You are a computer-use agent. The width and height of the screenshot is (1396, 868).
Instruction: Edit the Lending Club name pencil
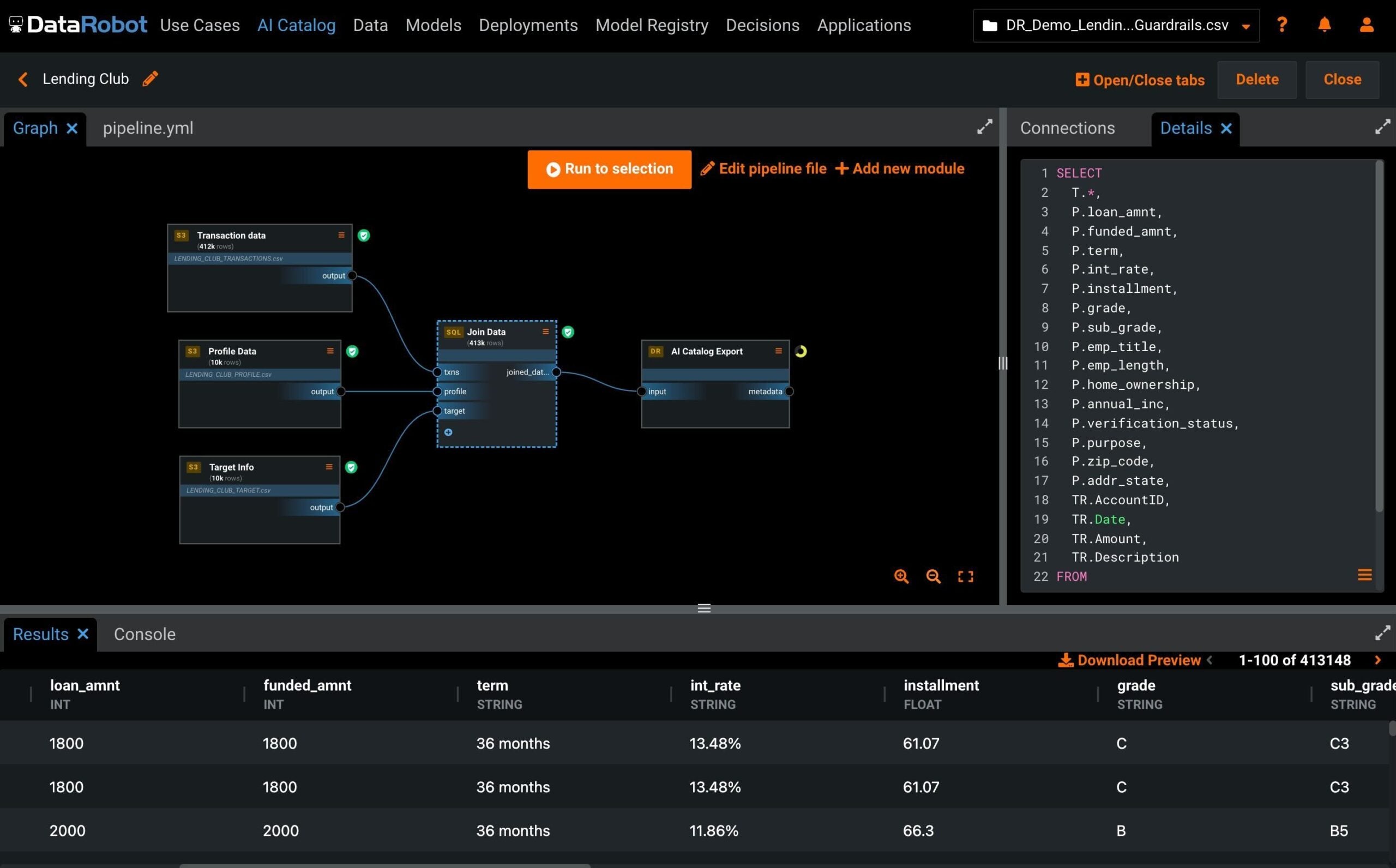(151, 79)
